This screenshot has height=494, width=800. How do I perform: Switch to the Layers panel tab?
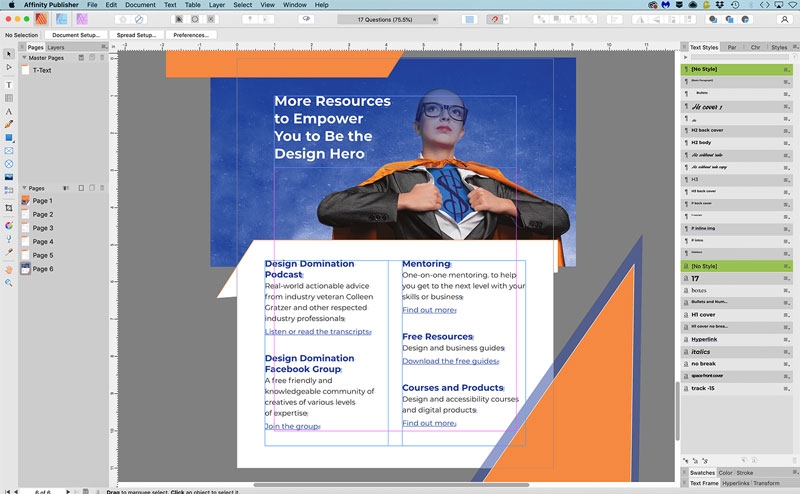click(x=56, y=47)
